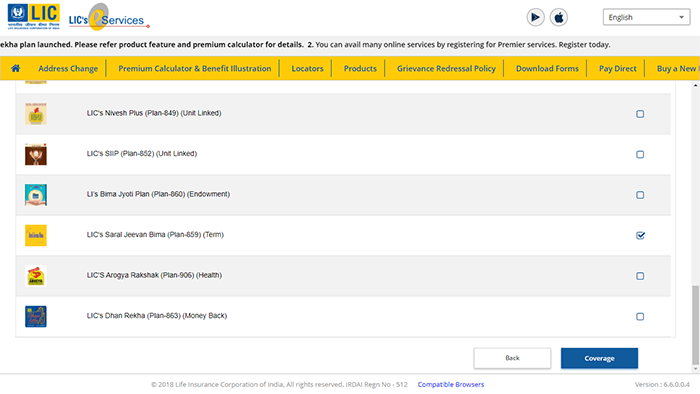The height and width of the screenshot is (394, 700).
Task: Open Premium Calculator & Benefit Illustration menu
Action: (195, 68)
